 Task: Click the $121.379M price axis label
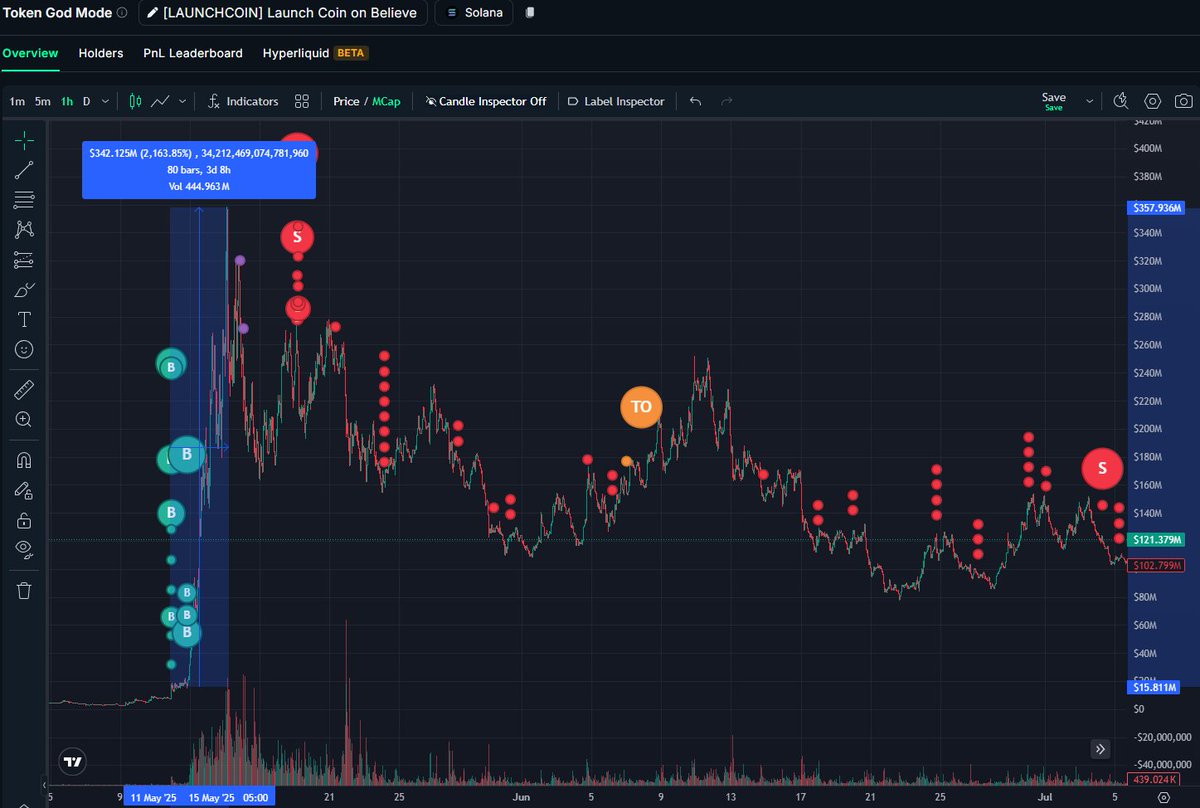tap(1158, 540)
